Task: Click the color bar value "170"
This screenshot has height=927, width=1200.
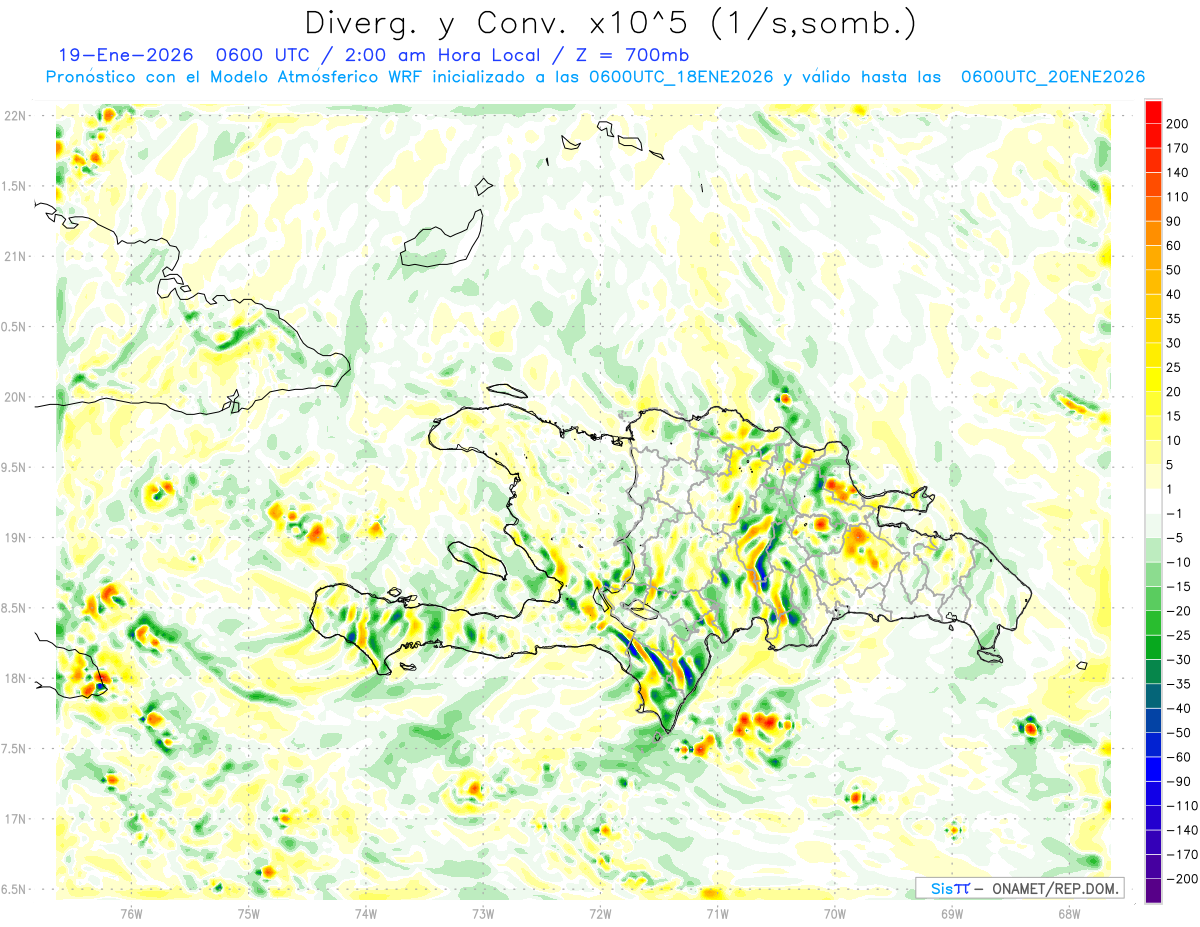Action: [1178, 148]
